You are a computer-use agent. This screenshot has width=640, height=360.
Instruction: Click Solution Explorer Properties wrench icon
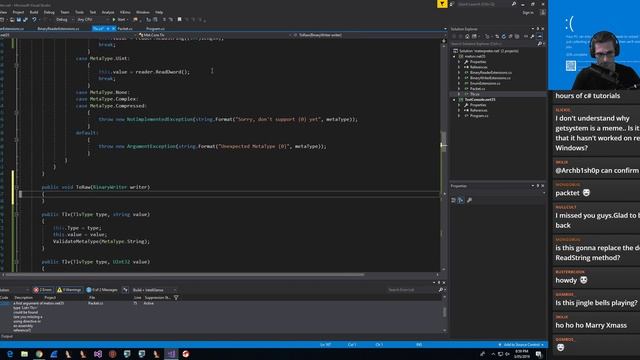pos(532,36)
